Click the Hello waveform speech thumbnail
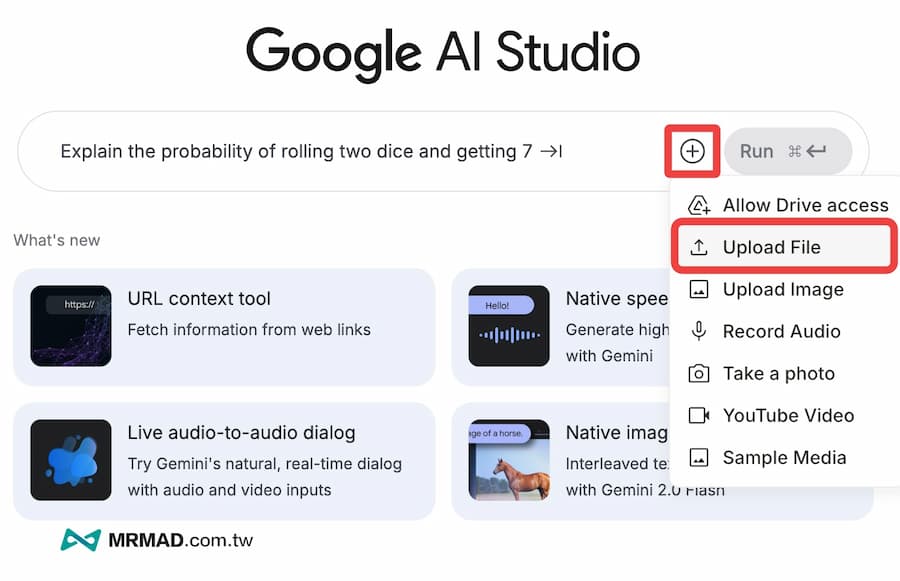The width and height of the screenshot is (900, 581). [509, 326]
